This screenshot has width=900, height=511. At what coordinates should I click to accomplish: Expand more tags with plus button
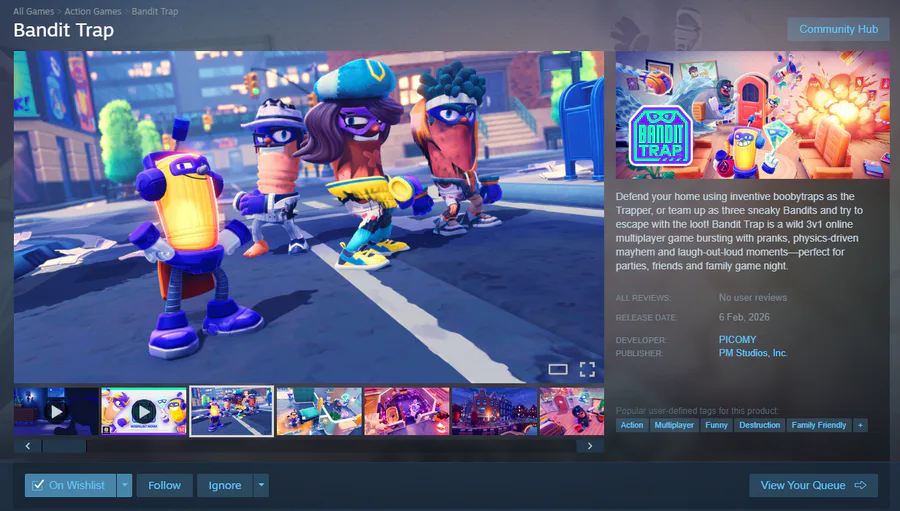click(x=860, y=425)
